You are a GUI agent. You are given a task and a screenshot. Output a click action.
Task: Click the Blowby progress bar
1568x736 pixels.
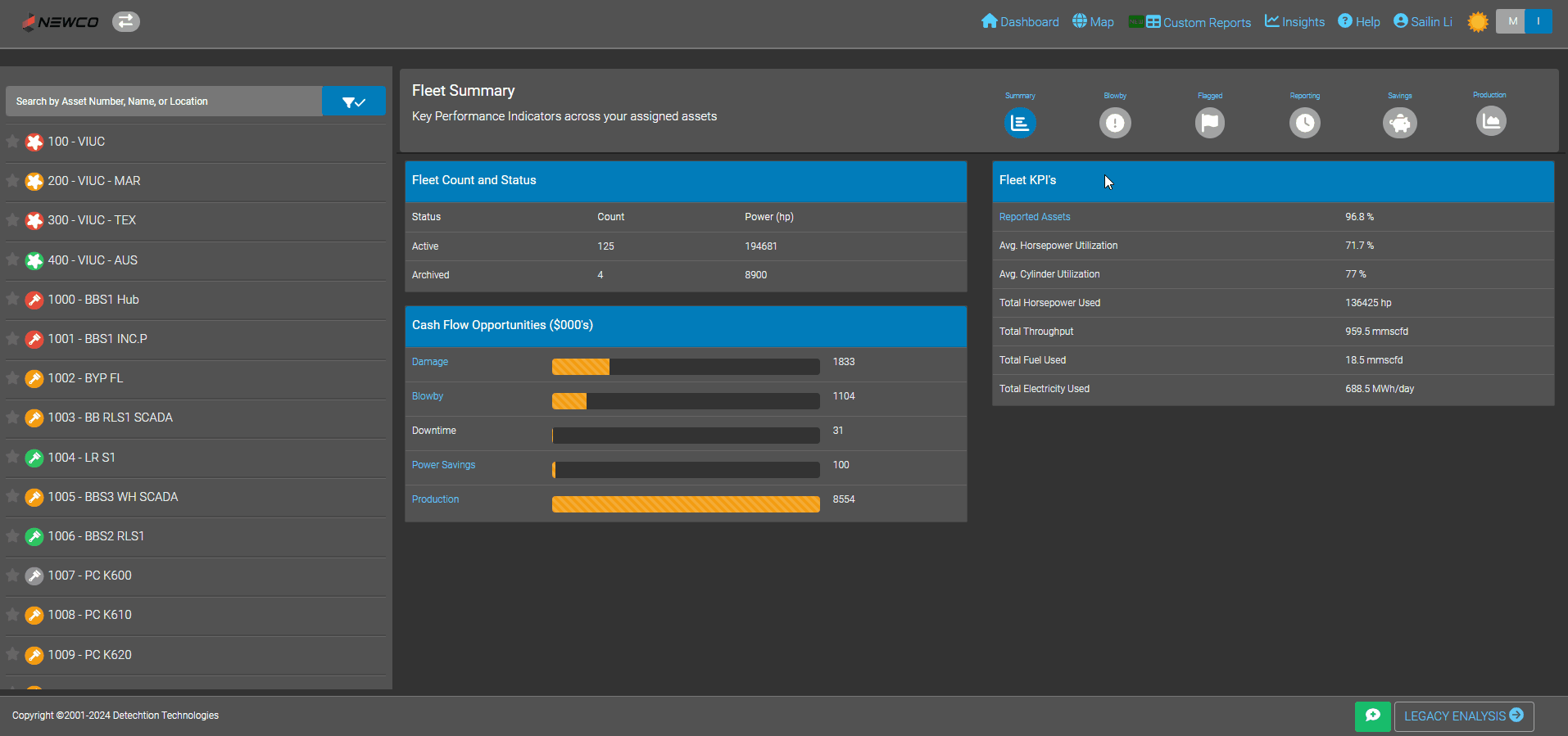point(686,401)
